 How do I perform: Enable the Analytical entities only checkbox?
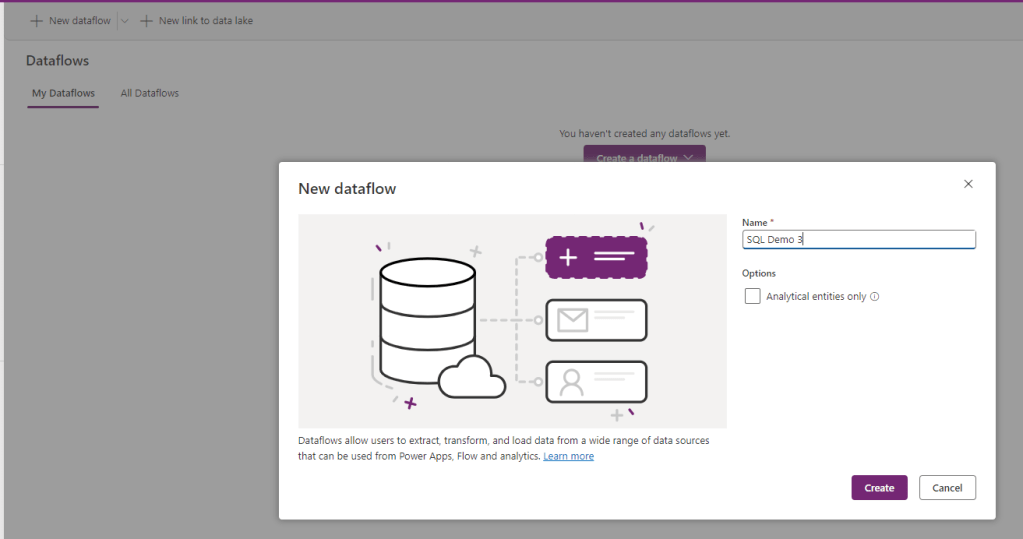coord(752,296)
